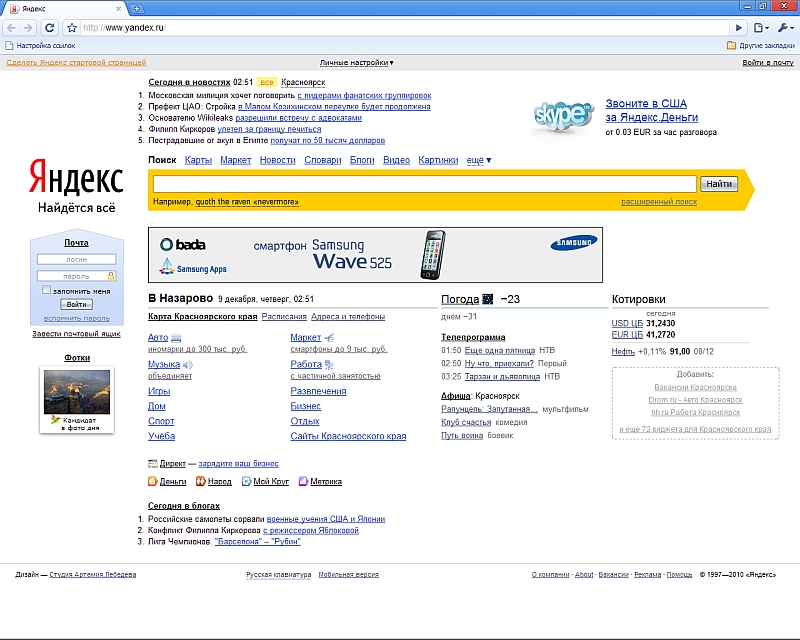Image resolution: width=800 pixels, height=640 pixels.
Task: Open расширенный поиск link
Action: (659, 202)
